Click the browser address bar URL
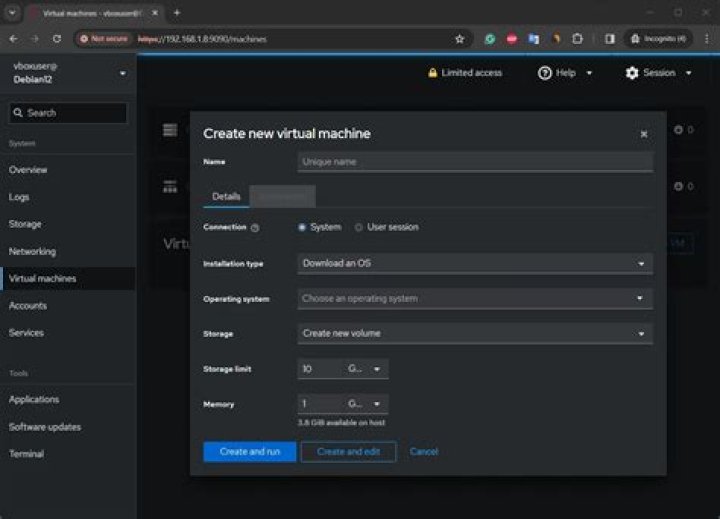Screen dimensions: 720x519 [202, 39]
